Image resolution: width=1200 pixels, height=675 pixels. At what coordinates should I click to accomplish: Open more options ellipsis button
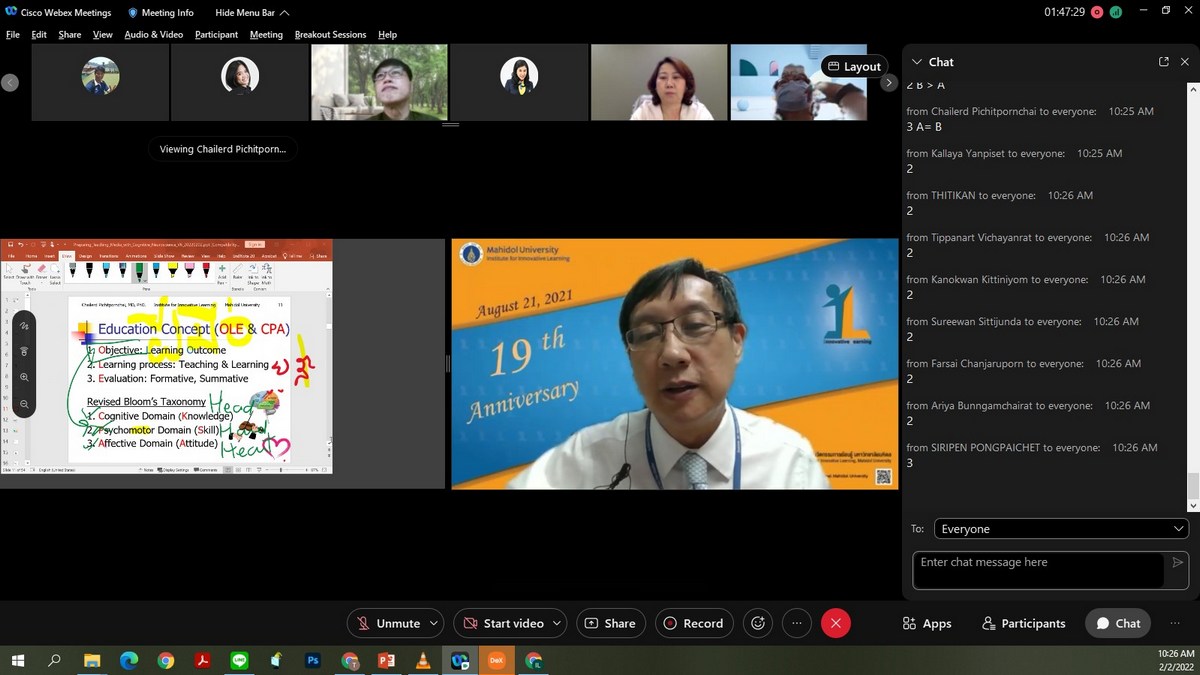[797, 623]
